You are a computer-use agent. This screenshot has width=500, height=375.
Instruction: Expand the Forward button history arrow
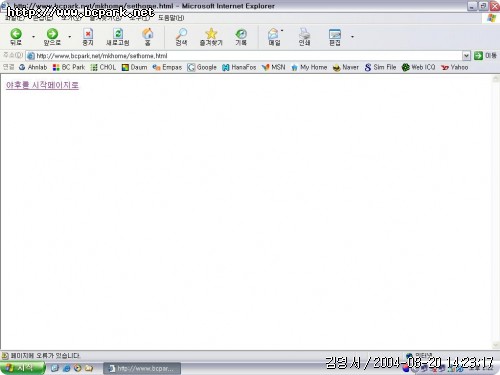70,36
